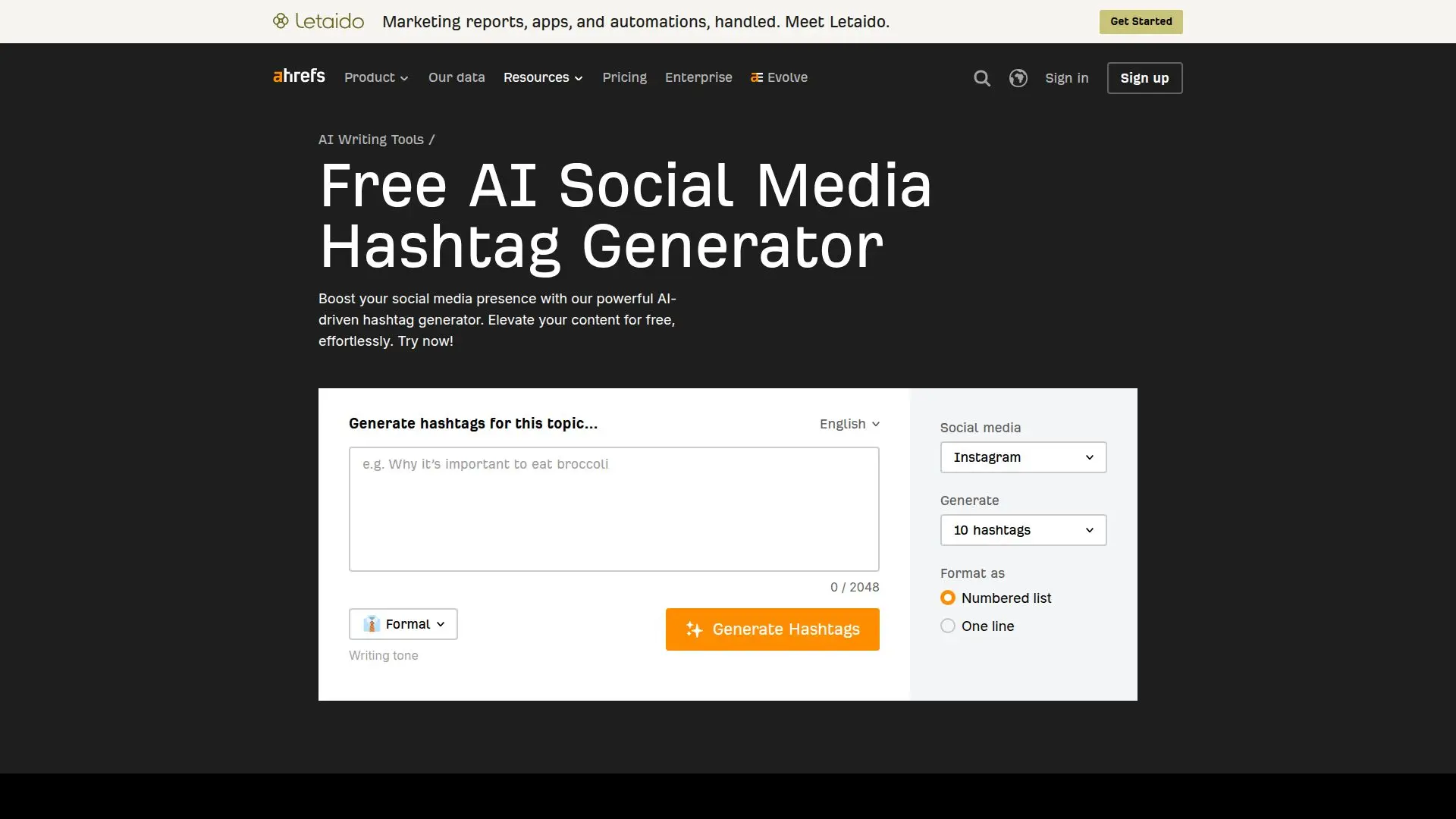Go to the Pricing page

[x=625, y=77]
